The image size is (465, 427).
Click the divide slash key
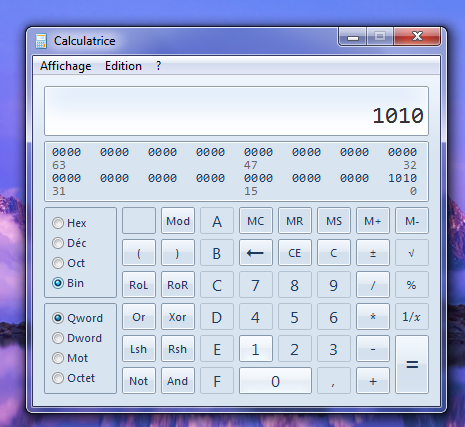(373, 285)
